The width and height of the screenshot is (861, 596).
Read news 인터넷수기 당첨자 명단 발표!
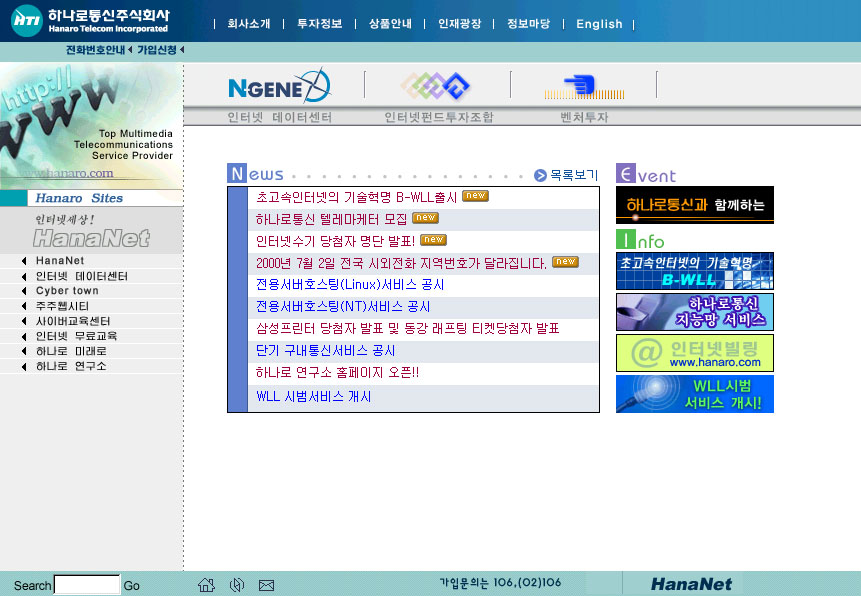[336, 241]
